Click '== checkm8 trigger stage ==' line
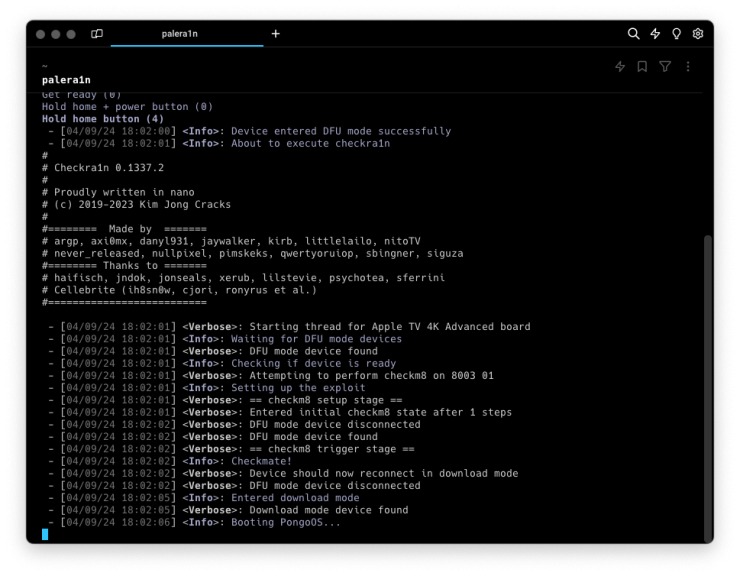Image resolution: width=740 pixels, height=576 pixels. click(x=332, y=449)
